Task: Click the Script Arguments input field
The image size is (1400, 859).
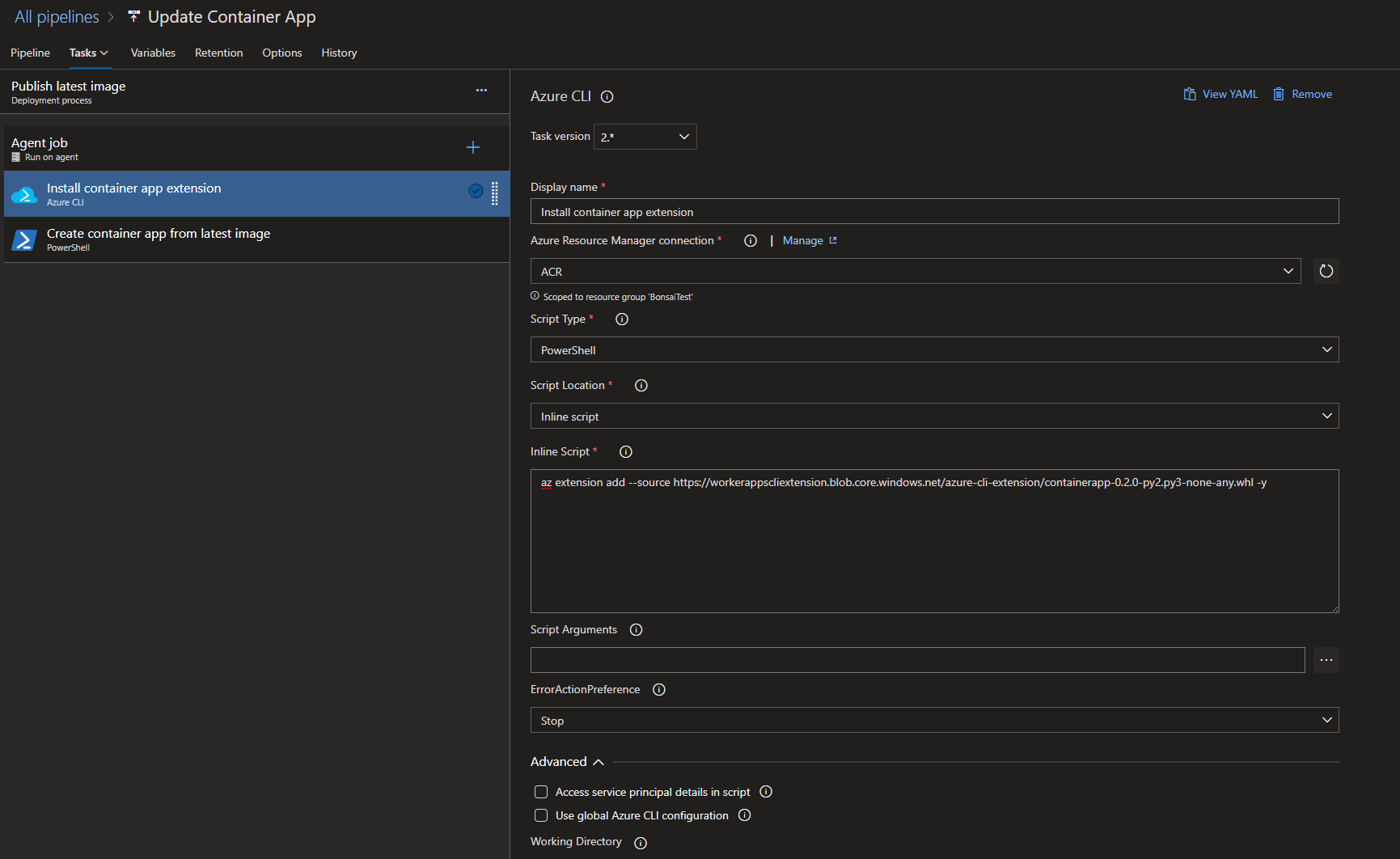Action: click(x=918, y=660)
